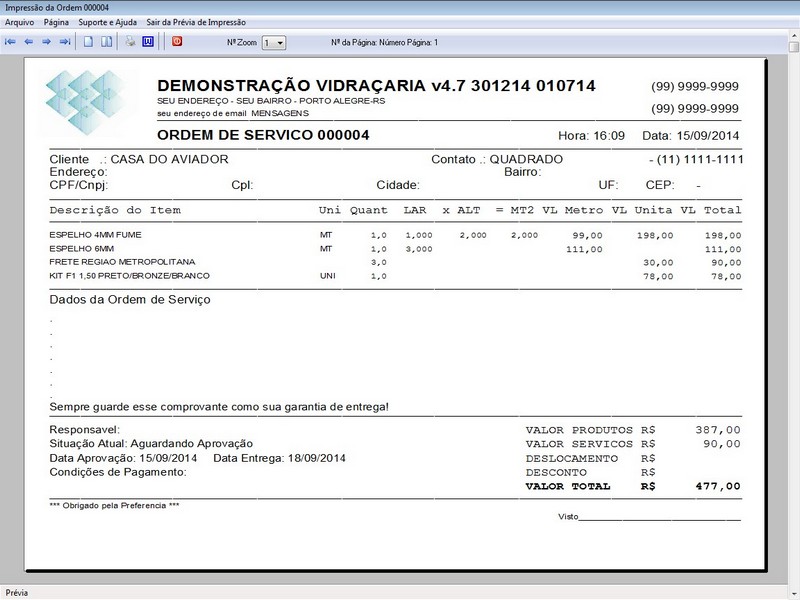This screenshot has height=600, width=800.
Task: Click the vidraçaria diamond logo image
Action: (x=87, y=102)
